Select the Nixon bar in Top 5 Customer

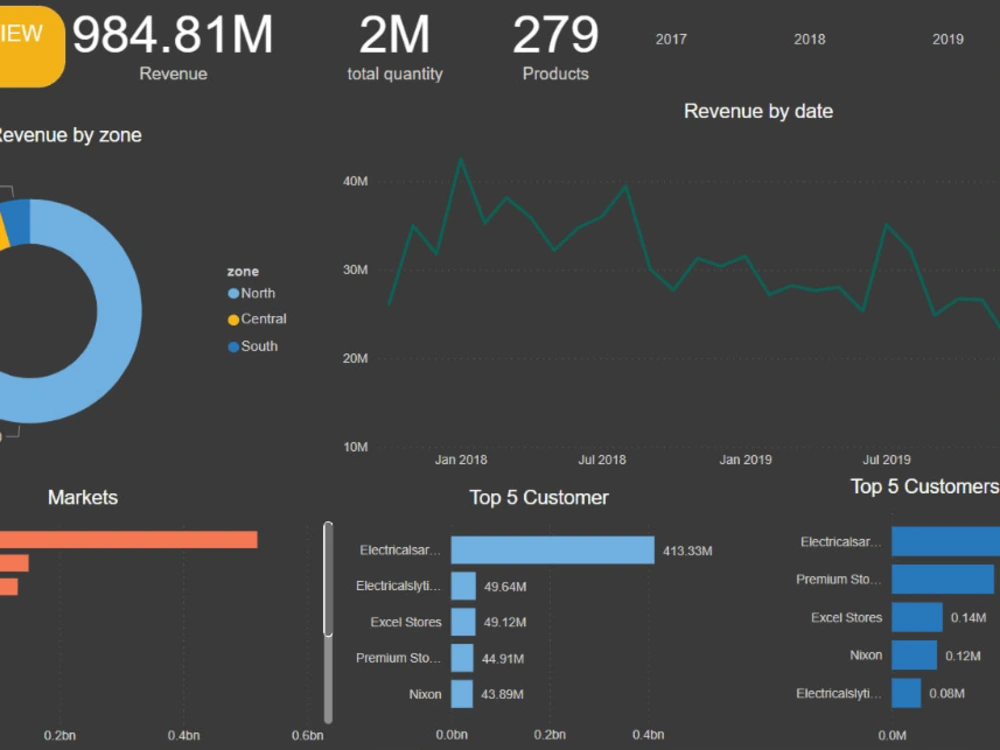pos(460,694)
